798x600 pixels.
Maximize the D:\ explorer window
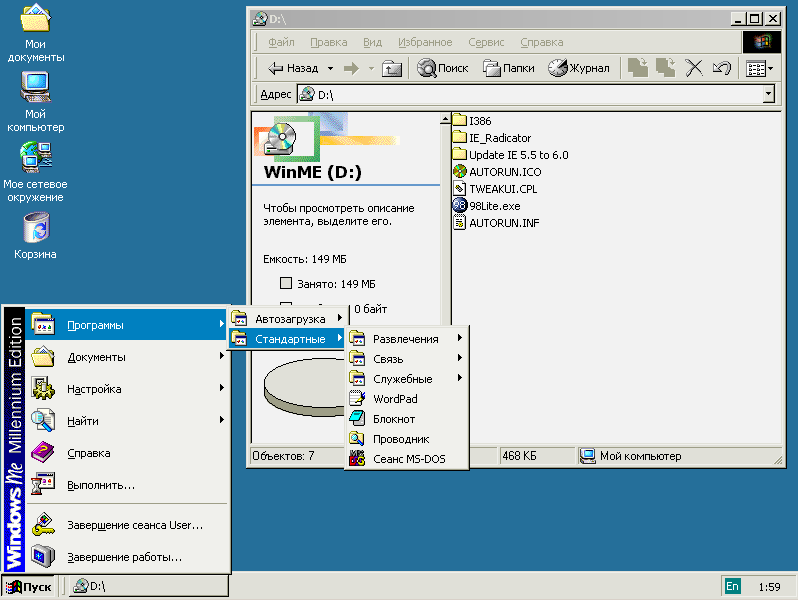pyautogui.click(x=755, y=19)
